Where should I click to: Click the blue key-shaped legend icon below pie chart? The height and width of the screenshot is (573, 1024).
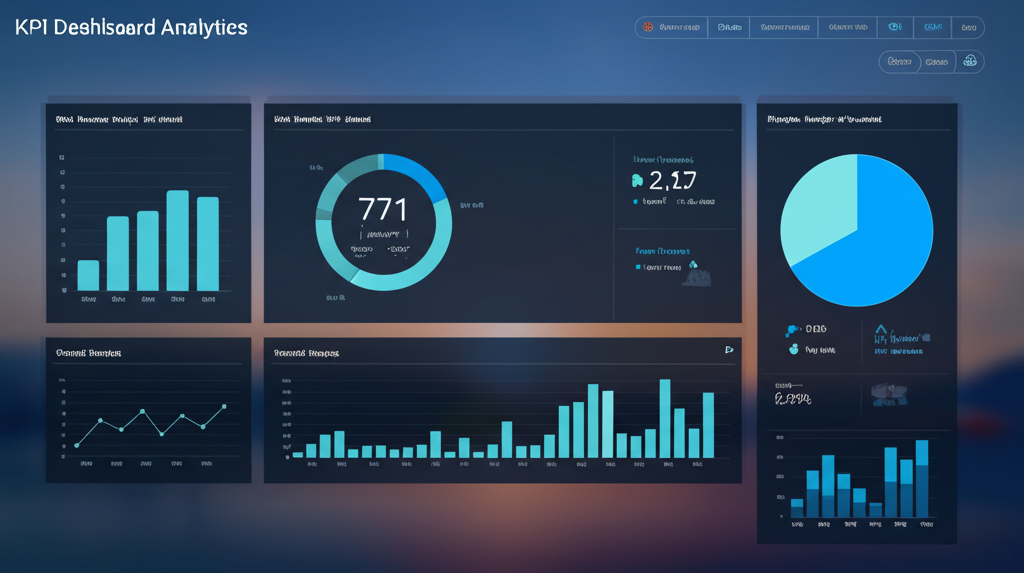pos(792,329)
